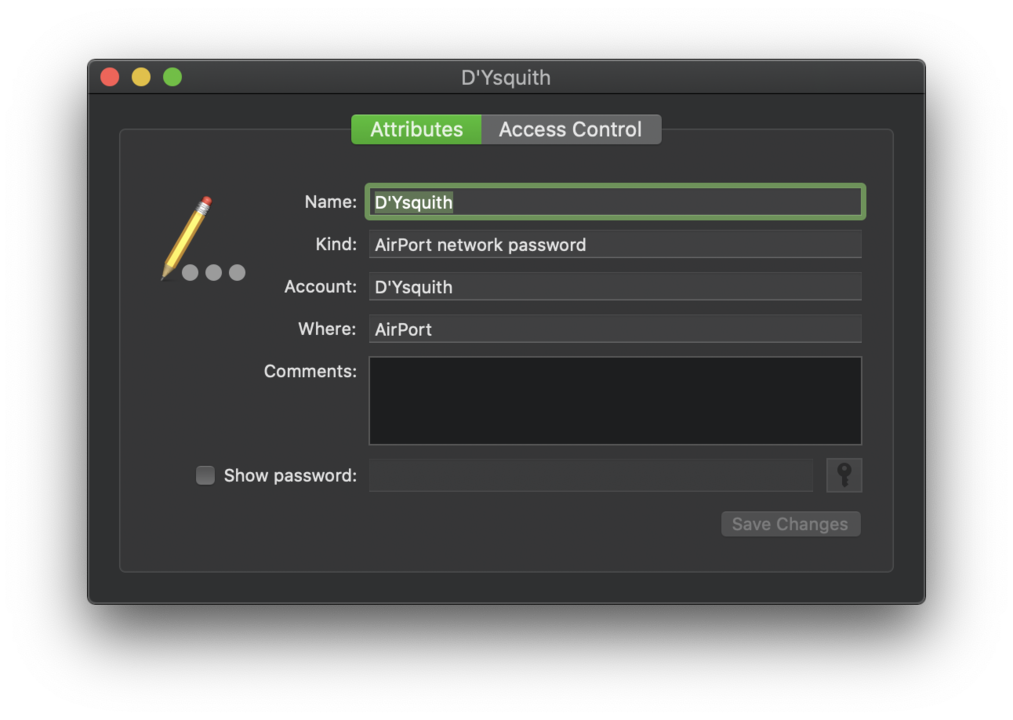
Task: Click the "Name:" label
Action: point(330,202)
